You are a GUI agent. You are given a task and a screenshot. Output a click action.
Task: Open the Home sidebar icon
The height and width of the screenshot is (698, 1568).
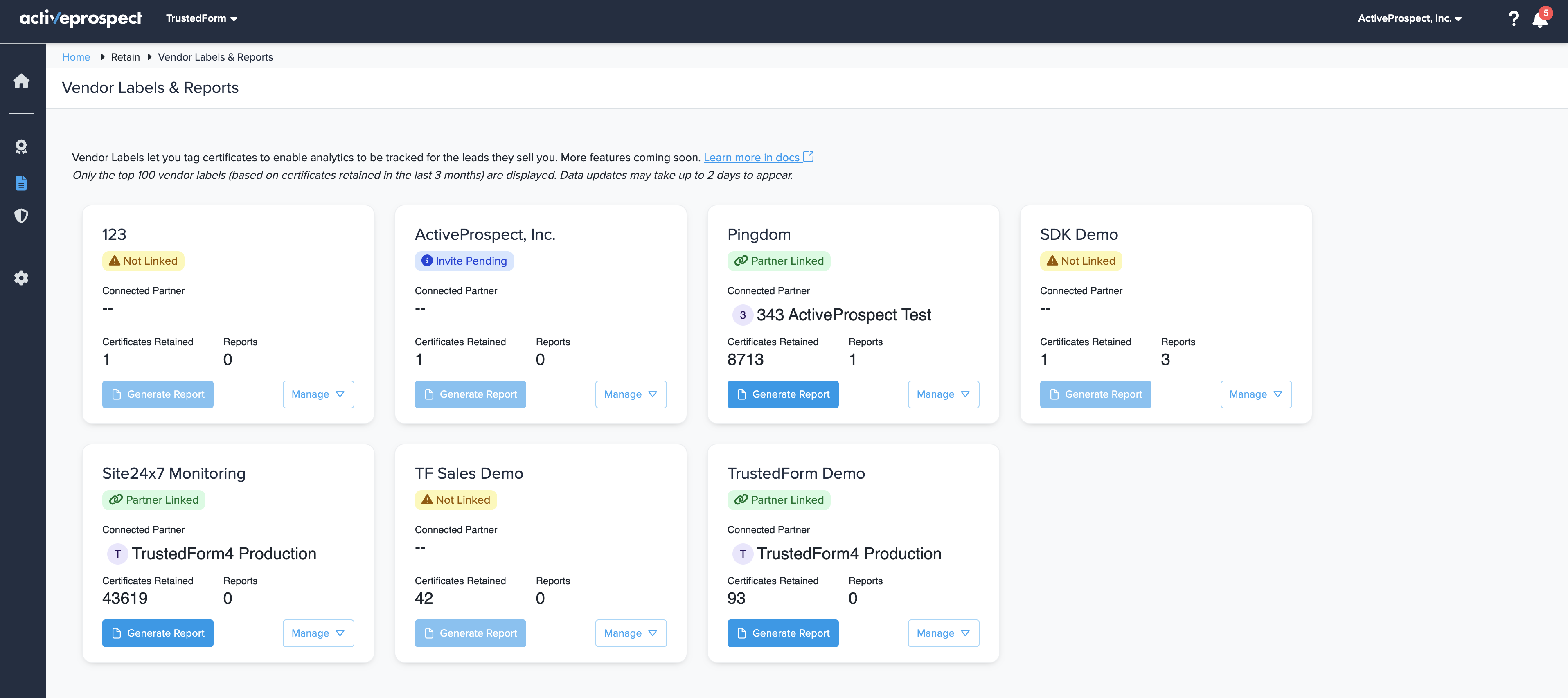21,81
